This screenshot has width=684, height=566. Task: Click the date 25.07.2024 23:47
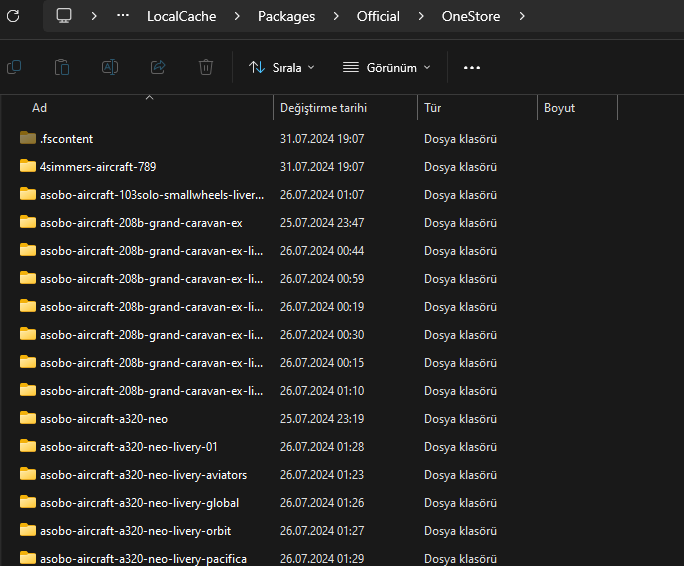pyautogui.click(x=322, y=223)
